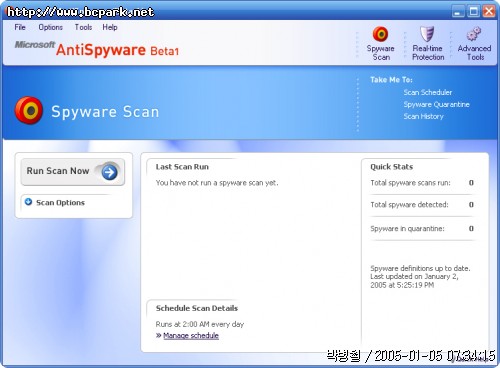Click the 'Last Scan Run' heading
The width and height of the screenshot is (500, 368).
point(182,167)
